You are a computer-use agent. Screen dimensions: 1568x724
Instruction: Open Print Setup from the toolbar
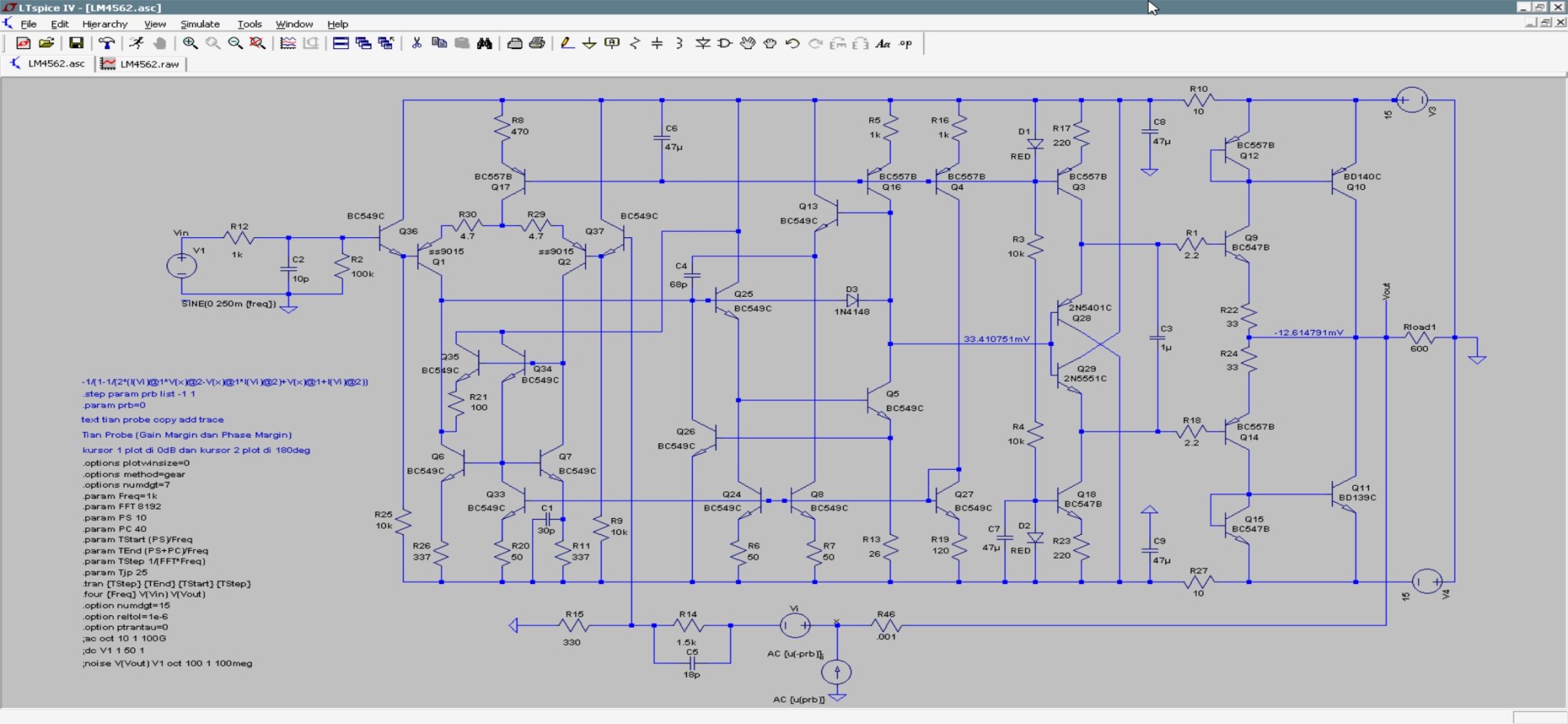(x=514, y=44)
